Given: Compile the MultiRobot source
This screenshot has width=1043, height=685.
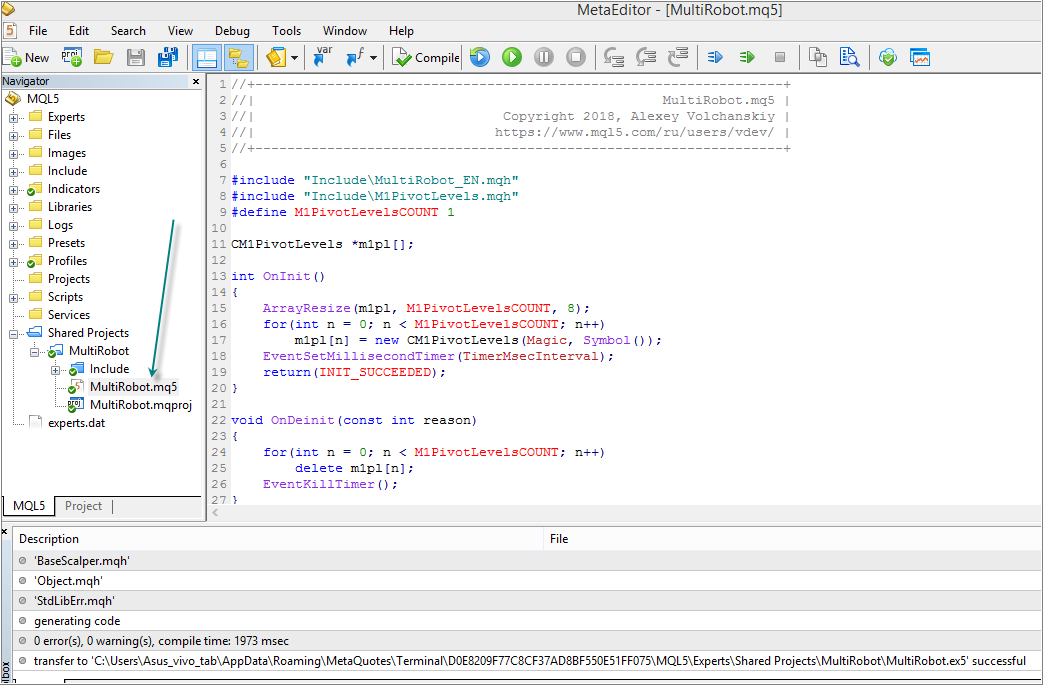Looking at the screenshot, I should click(x=426, y=58).
